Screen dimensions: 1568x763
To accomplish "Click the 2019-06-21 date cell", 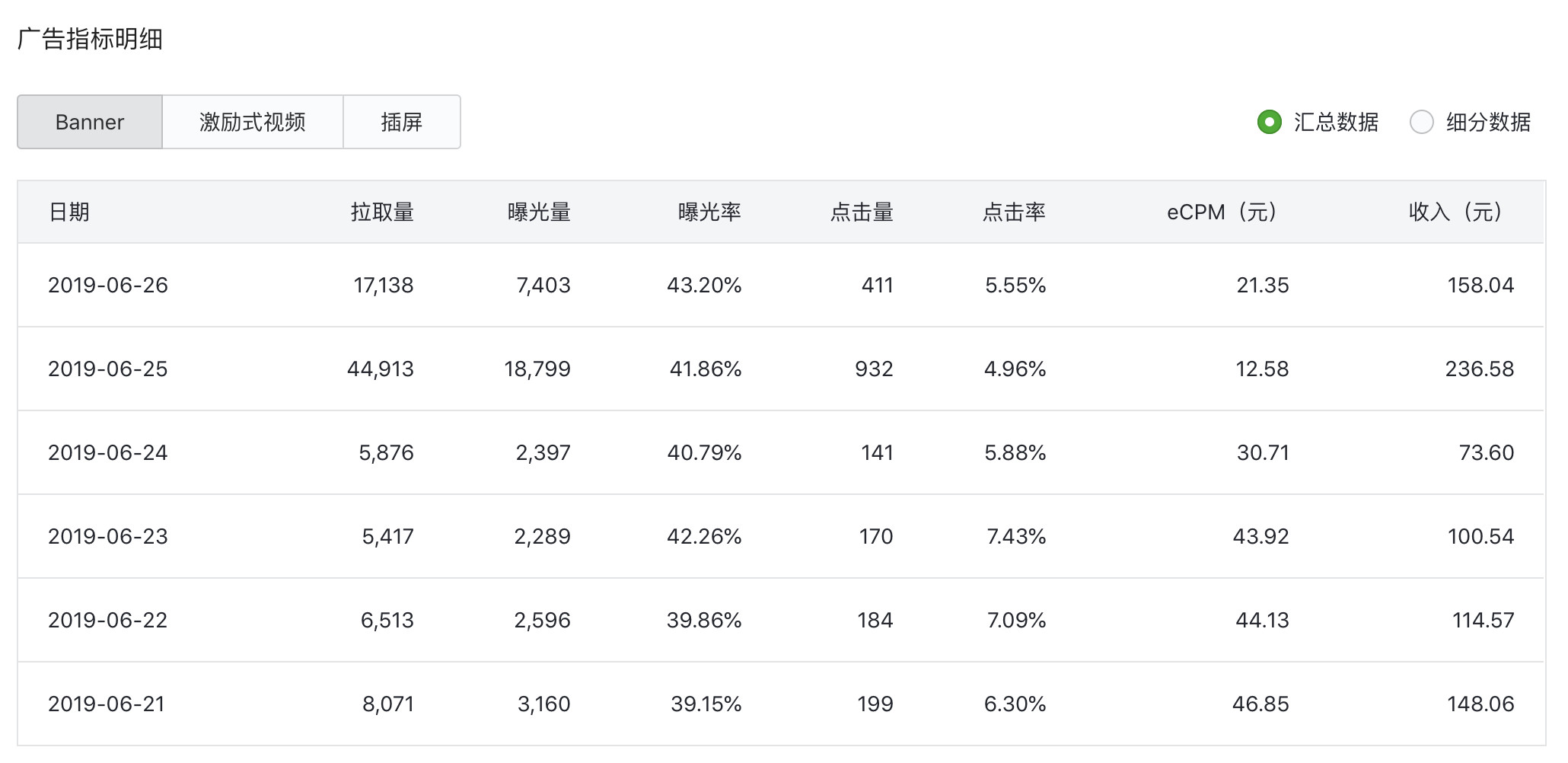I will pos(107,704).
